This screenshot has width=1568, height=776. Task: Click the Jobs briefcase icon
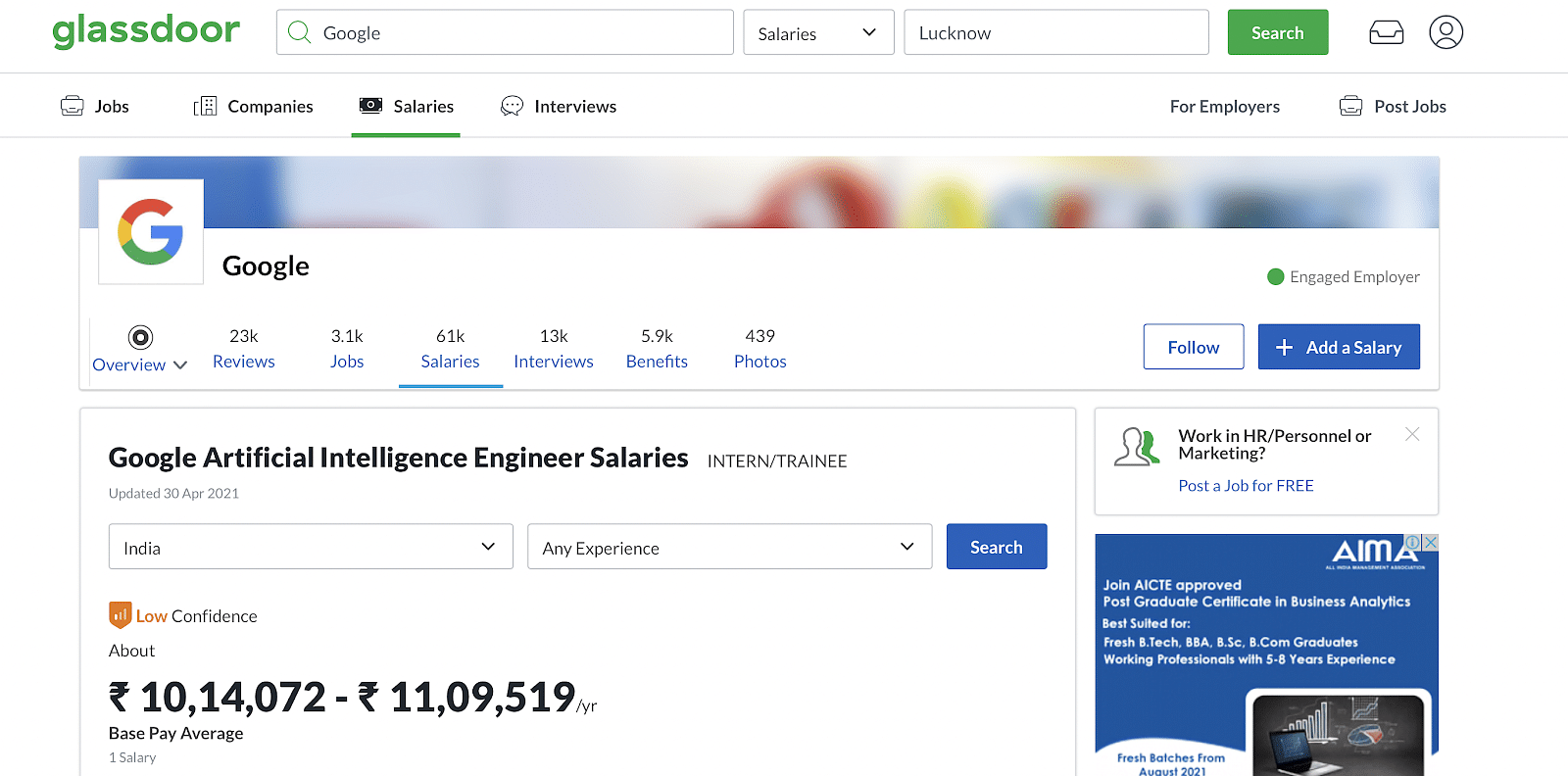(x=73, y=106)
